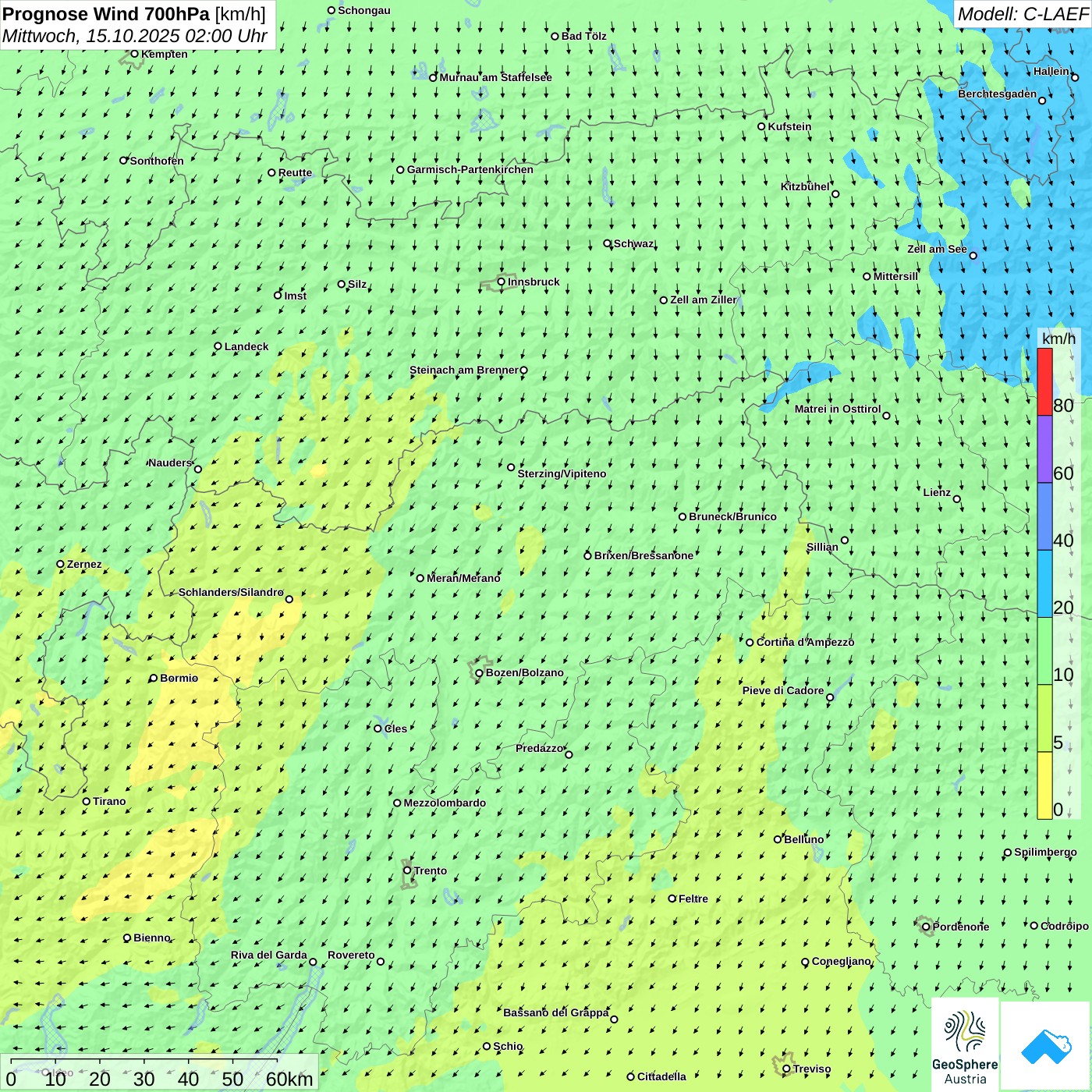Click the Cortina d'Ampezzo marker
Image resolution: width=1092 pixels, height=1092 pixels.
click(750, 643)
